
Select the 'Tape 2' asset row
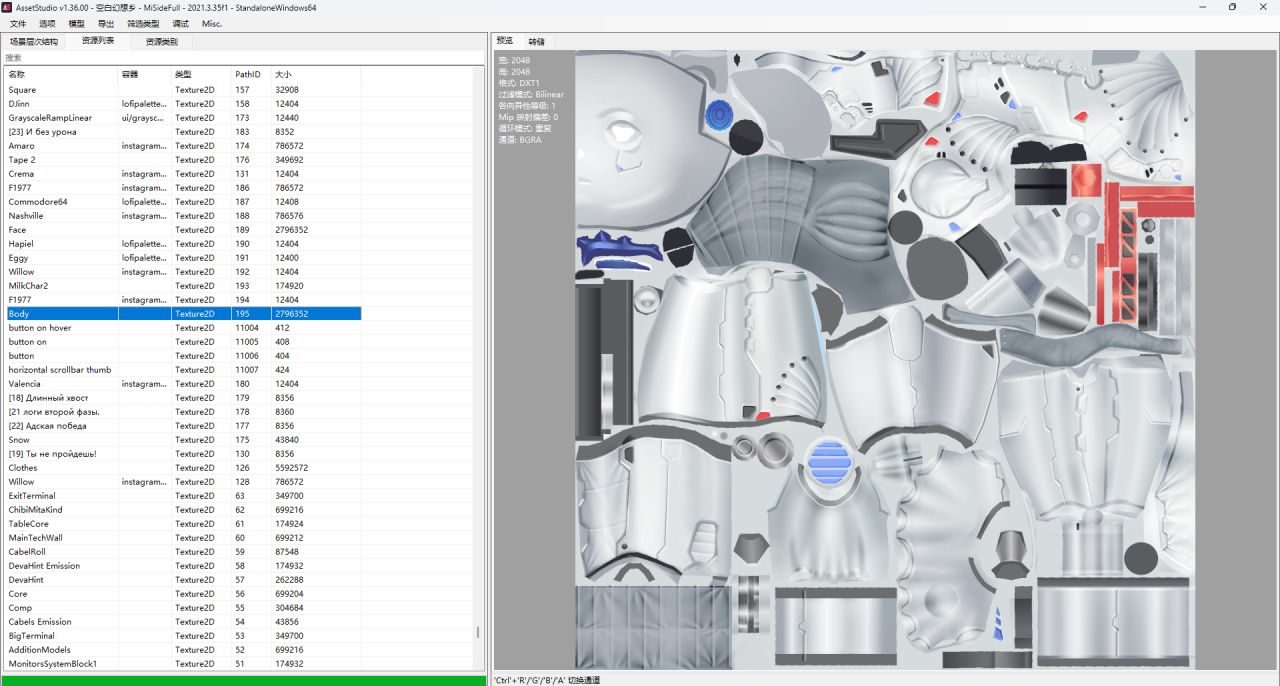pos(183,160)
